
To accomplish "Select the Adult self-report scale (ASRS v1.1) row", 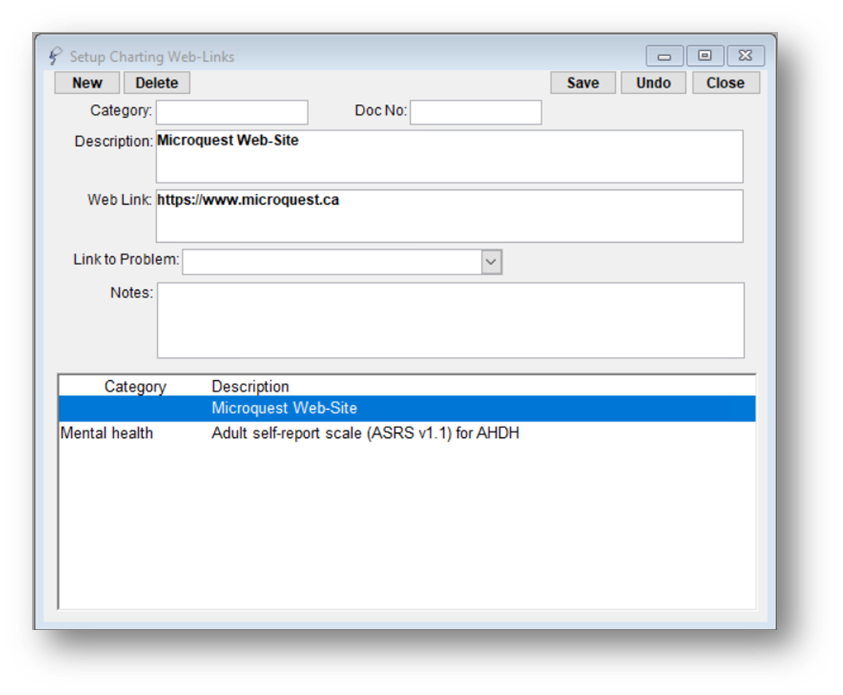I will [406, 433].
